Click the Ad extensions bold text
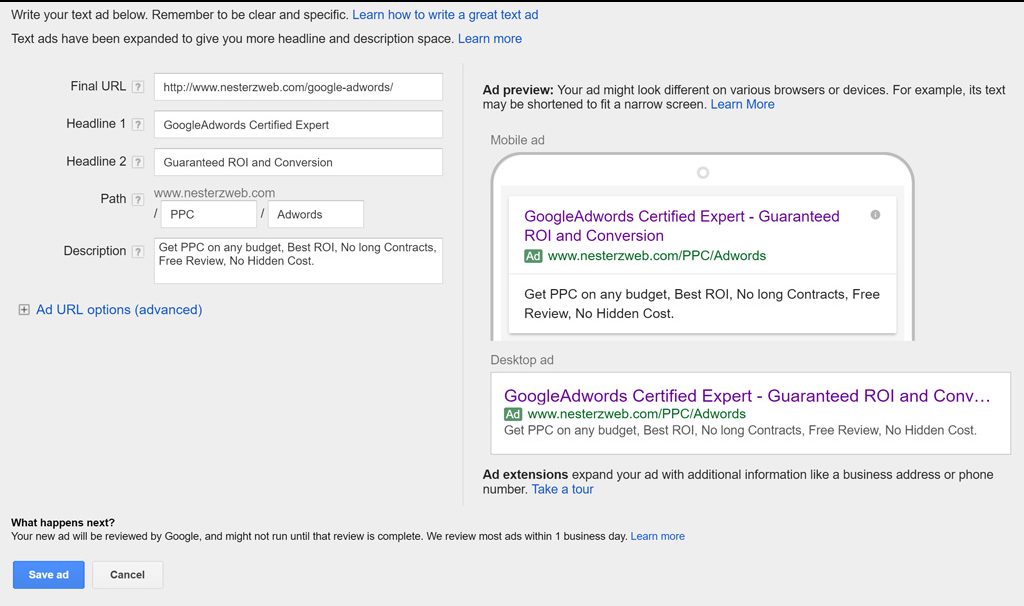The width and height of the screenshot is (1024, 606). click(x=525, y=475)
